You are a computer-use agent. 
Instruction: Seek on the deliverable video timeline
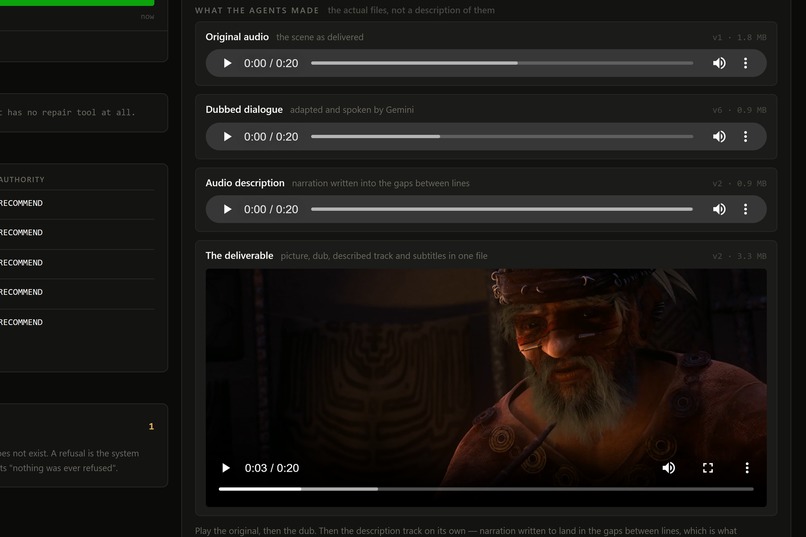486,489
